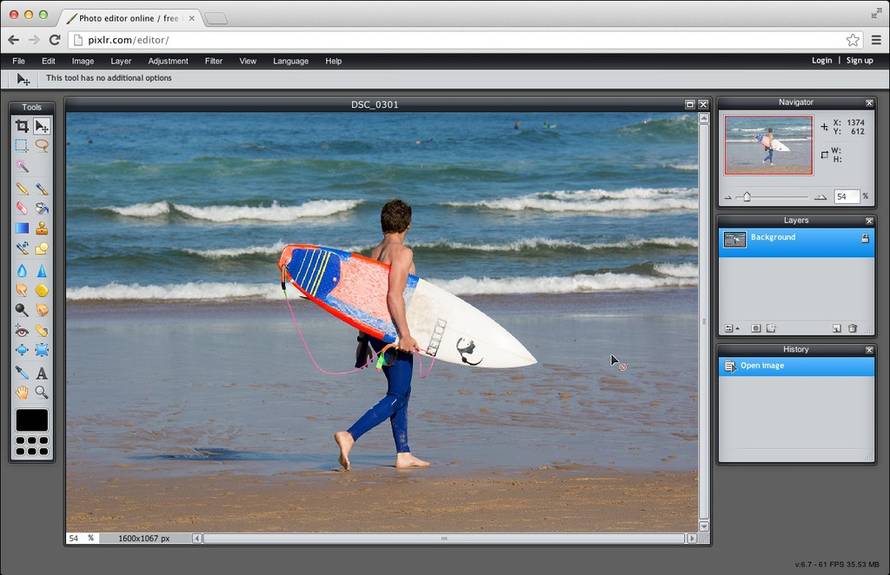Image resolution: width=890 pixels, height=575 pixels.
Task: Delete the current layer with trash icon
Action: pos(853,329)
